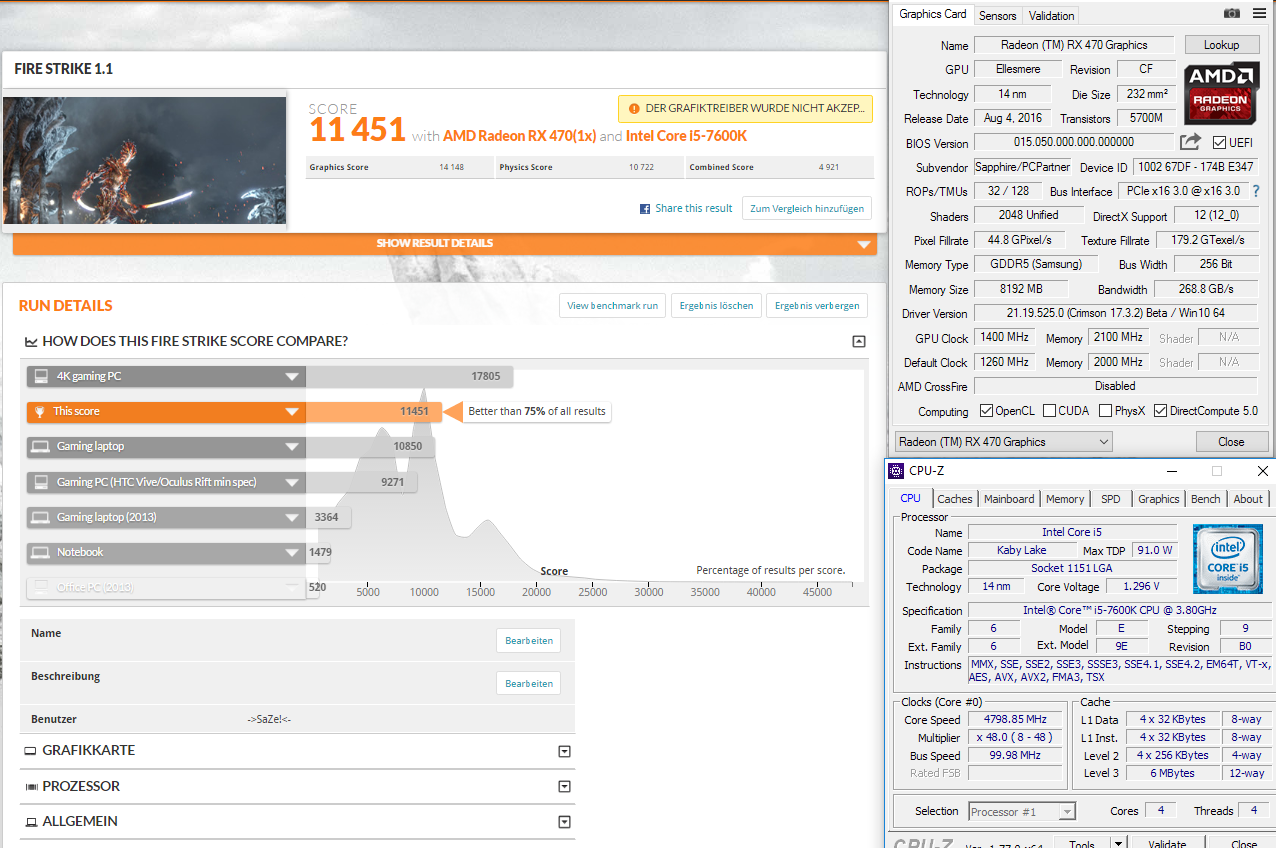1276x848 pixels.
Task: Click the Bus Interface question mark
Action: pos(1256,191)
